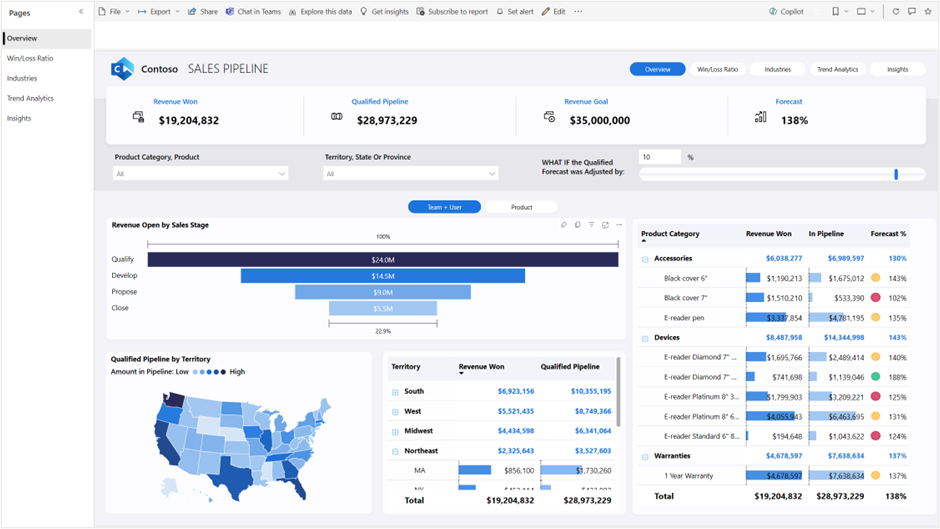The height and width of the screenshot is (529, 940).
Task: Click the green status dot for 188% row
Action: tap(875, 377)
